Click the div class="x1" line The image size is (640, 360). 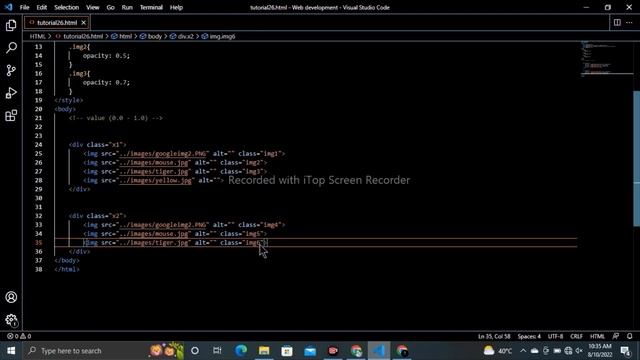(x=98, y=144)
